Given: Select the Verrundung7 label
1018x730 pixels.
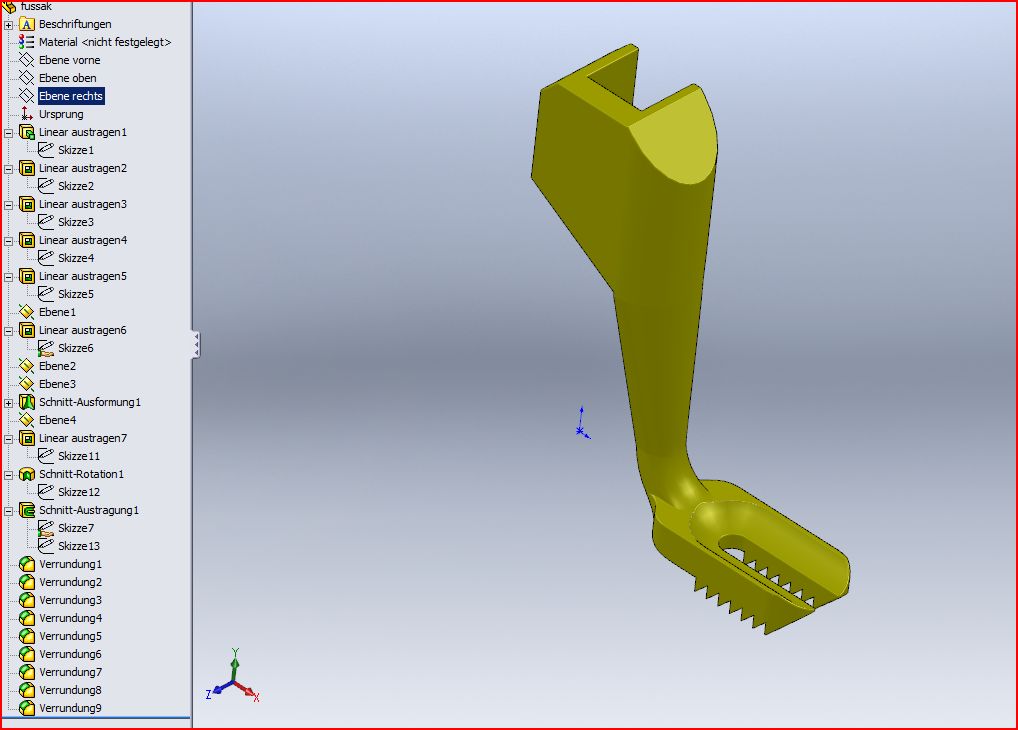Looking at the screenshot, I should tap(70, 672).
